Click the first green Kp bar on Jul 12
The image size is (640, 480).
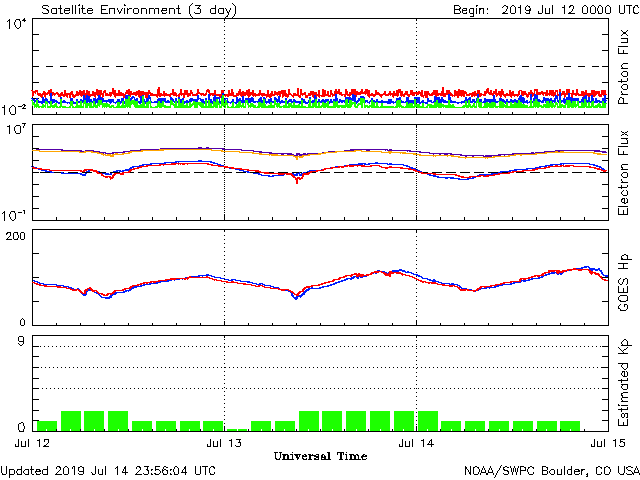coord(47,426)
